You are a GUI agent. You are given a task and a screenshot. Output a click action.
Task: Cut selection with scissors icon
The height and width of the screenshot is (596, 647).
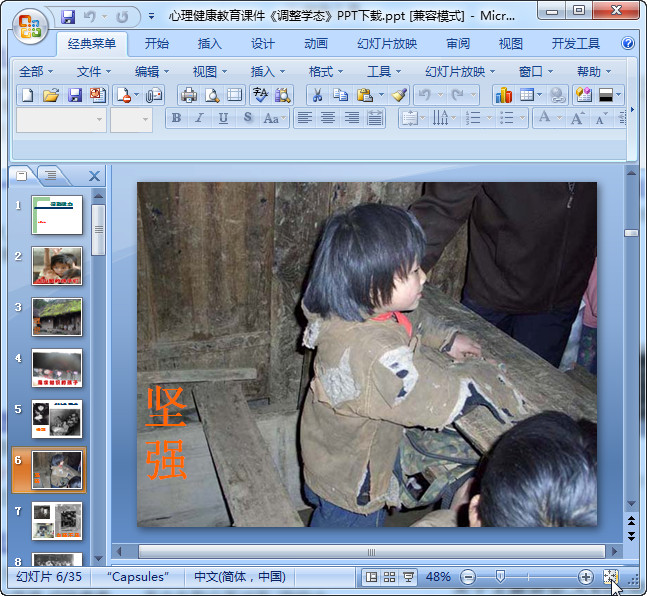317,95
